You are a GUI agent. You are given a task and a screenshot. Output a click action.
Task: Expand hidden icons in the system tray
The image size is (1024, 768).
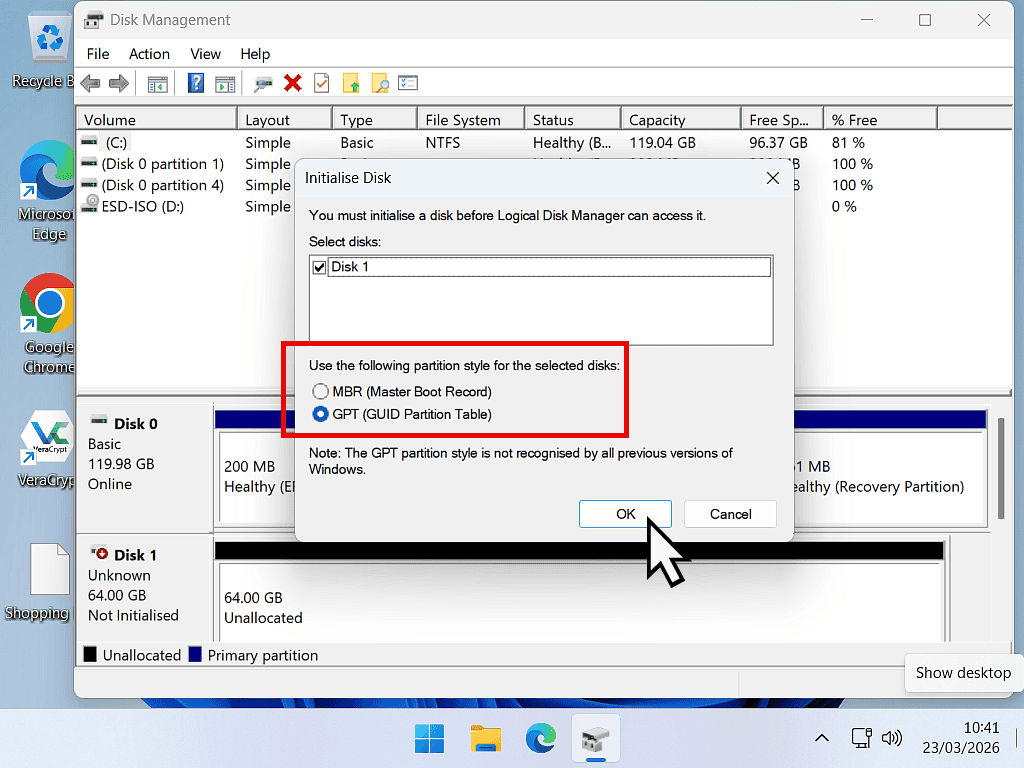coord(821,738)
